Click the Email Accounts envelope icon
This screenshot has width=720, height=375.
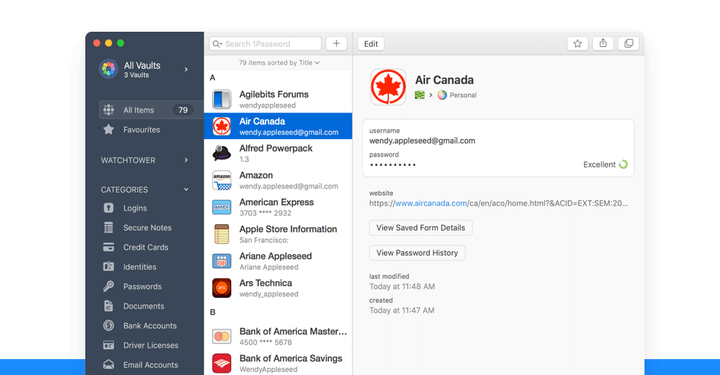pyautogui.click(x=108, y=364)
